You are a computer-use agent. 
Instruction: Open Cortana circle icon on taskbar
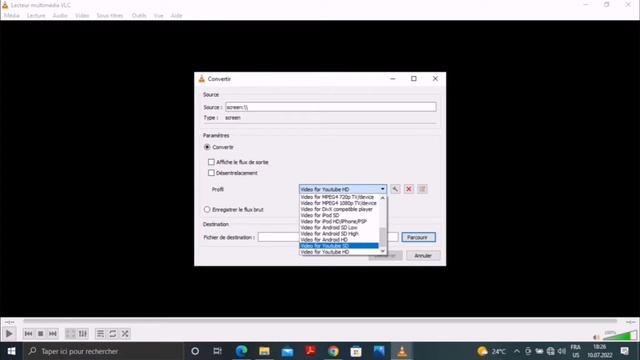(x=195, y=351)
